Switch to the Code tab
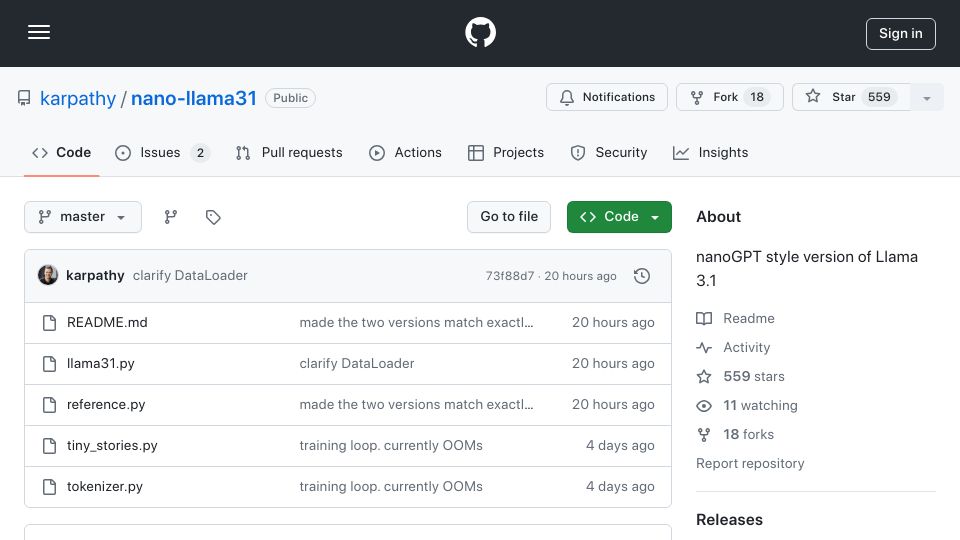The height and width of the screenshot is (540, 960). click(x=62, y=152)
